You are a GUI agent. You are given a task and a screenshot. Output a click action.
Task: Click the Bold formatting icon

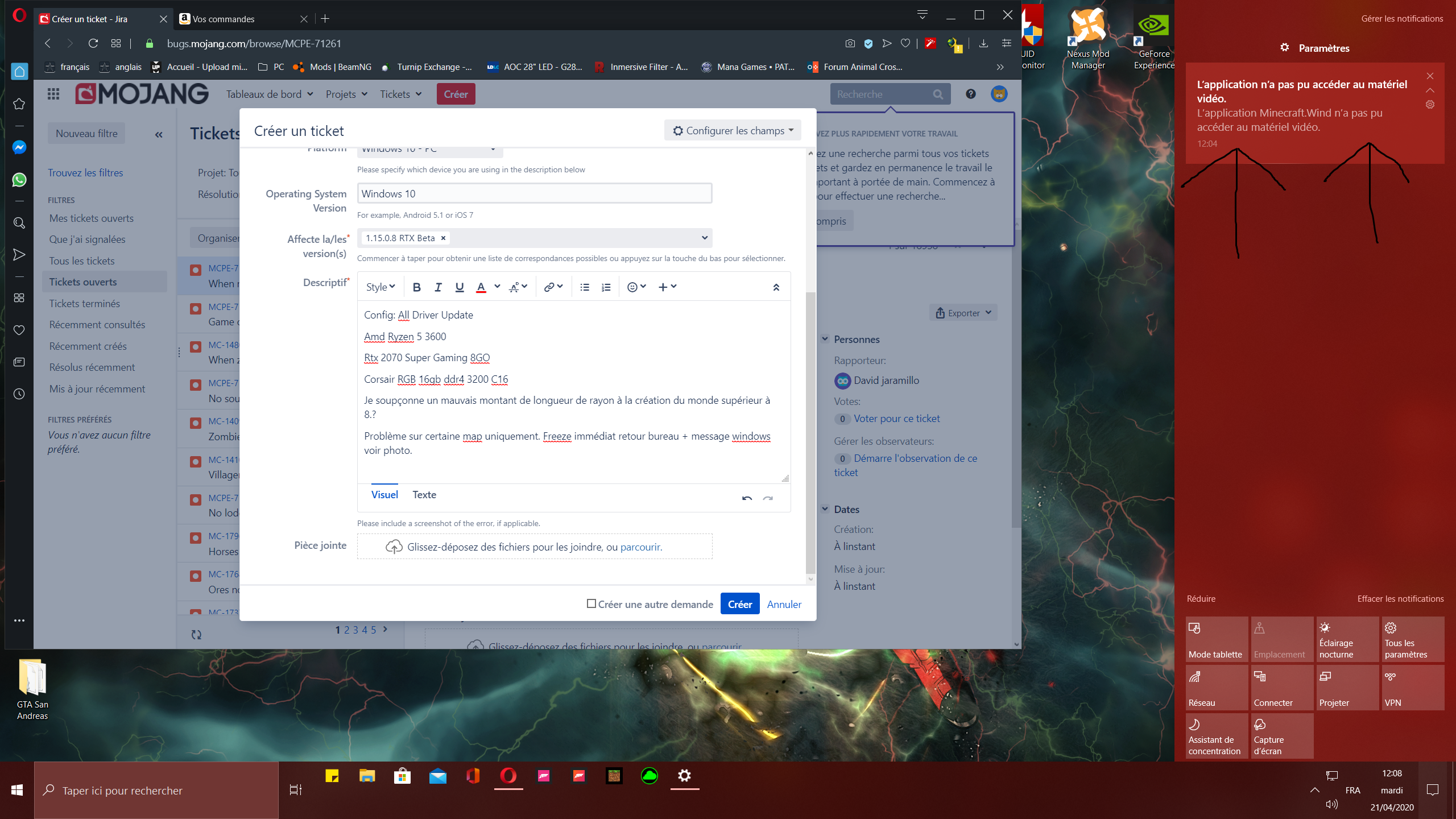pyautogui.click(x=416, y=287)
